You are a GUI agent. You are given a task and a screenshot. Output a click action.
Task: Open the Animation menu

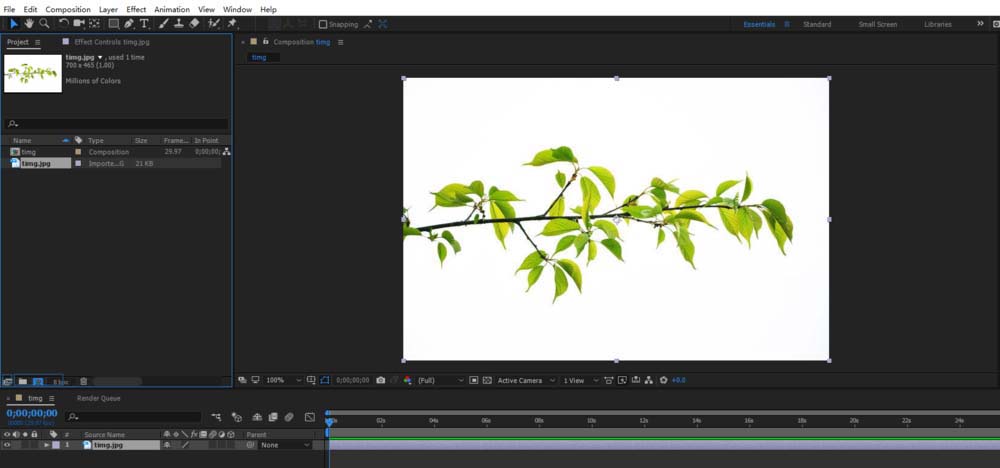171,9
